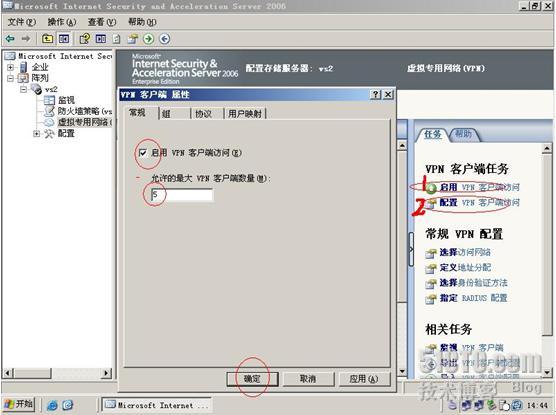Expand the 配置 tree node
This screenshot has height=415, width=556.
point(36,133)
